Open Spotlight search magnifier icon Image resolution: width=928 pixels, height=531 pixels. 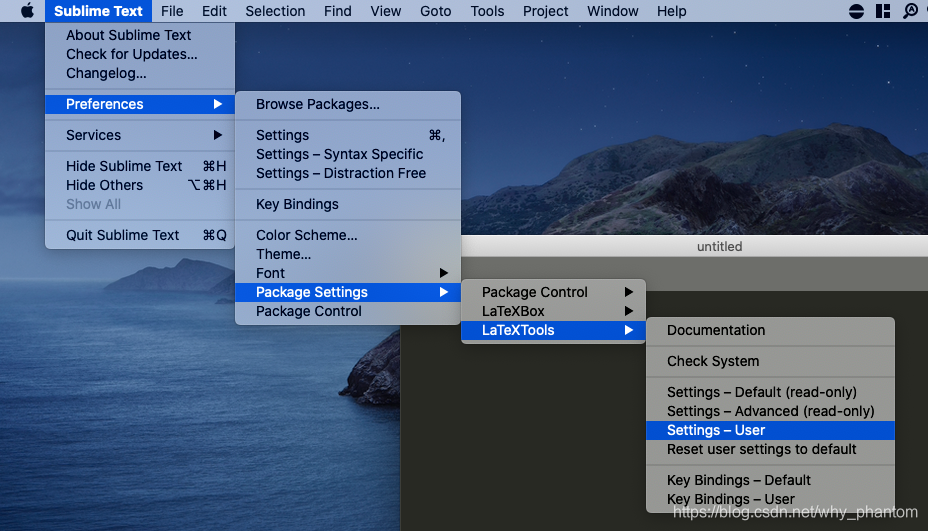[x=910, y=11]
